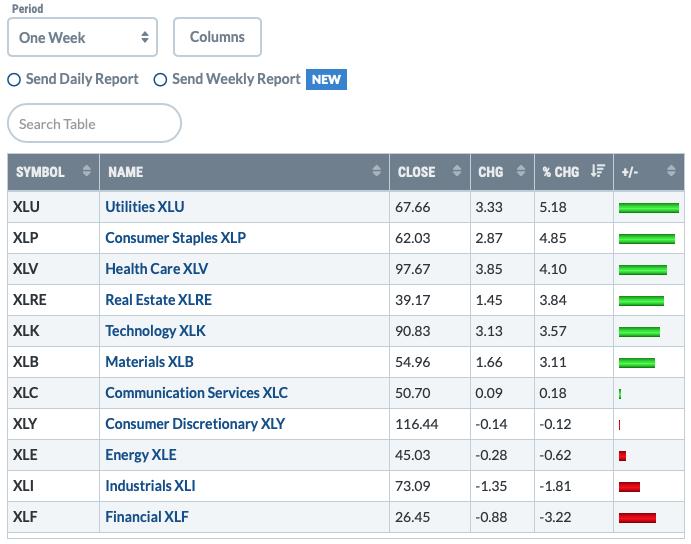
Task: Open the Technology XLK link
Action: tap(155, 331)
